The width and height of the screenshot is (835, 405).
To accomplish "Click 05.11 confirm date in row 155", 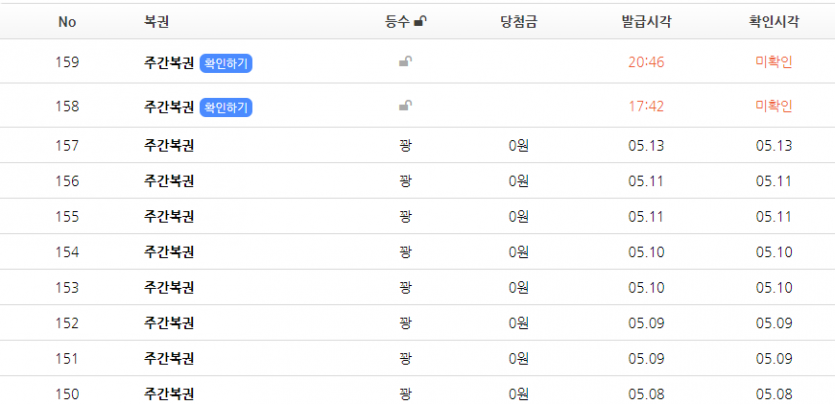I will point(774,217).
